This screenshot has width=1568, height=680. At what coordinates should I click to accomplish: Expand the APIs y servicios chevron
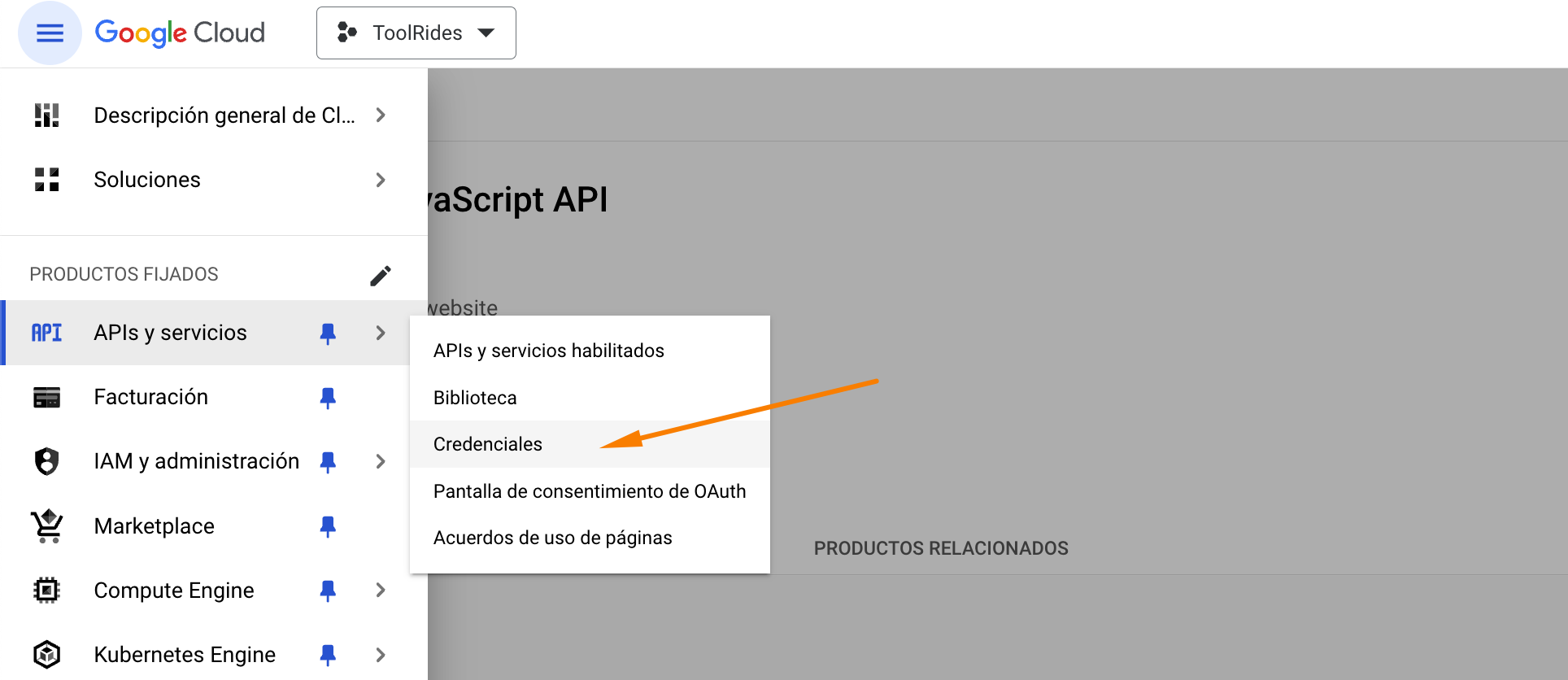point(381,333)
